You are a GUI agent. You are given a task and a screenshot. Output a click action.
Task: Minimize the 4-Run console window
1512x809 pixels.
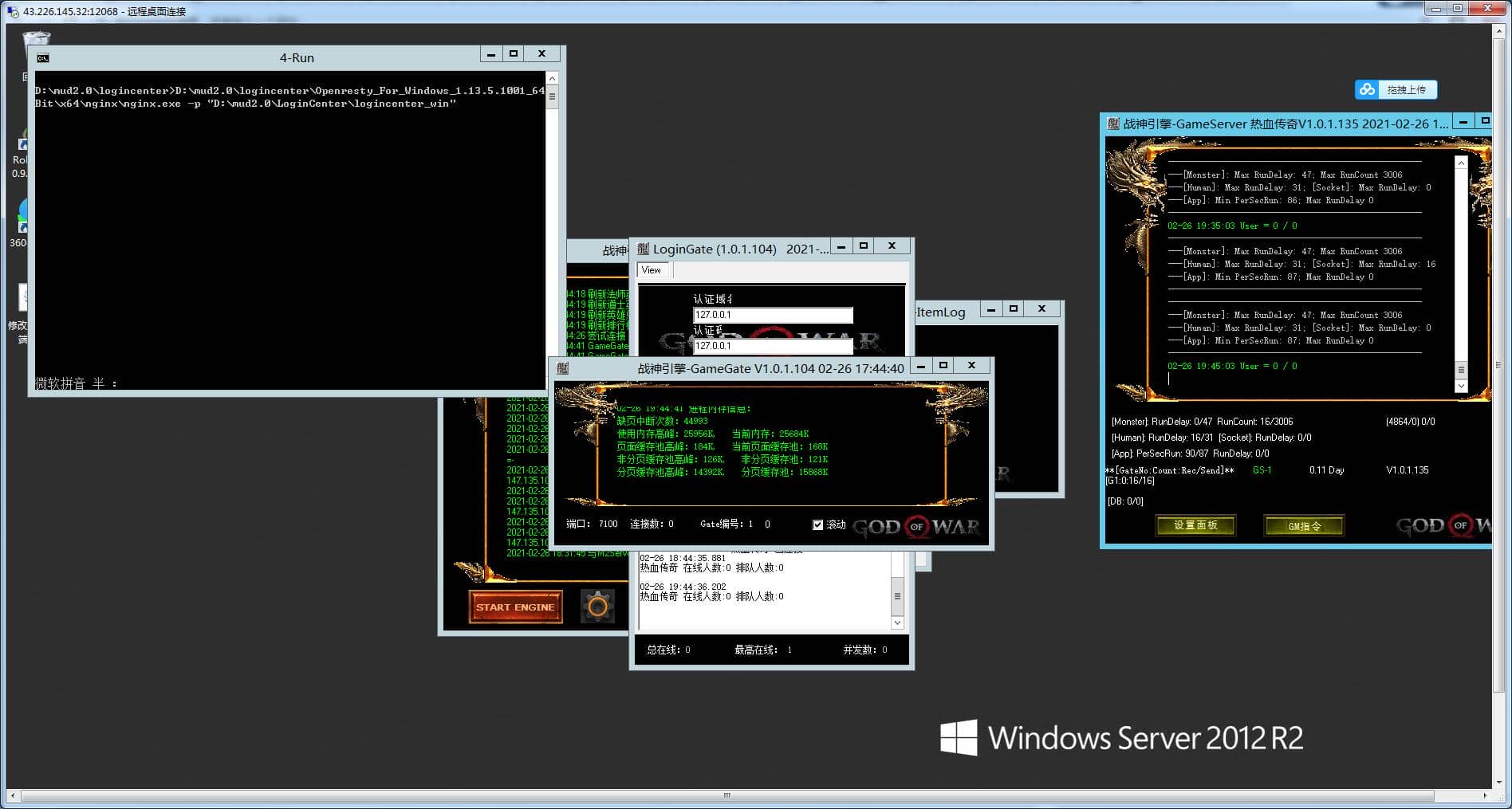click(491, 54)
